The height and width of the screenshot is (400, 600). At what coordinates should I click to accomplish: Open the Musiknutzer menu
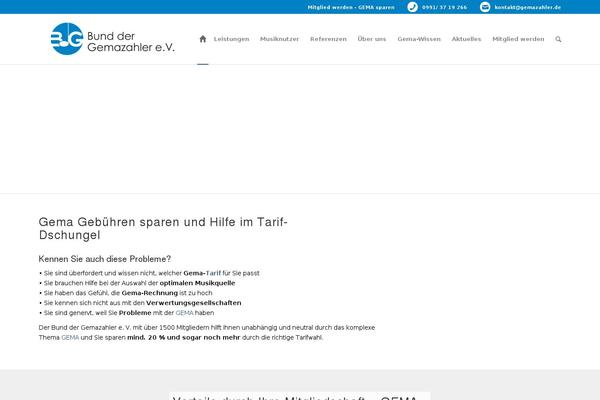pos(279,39)
